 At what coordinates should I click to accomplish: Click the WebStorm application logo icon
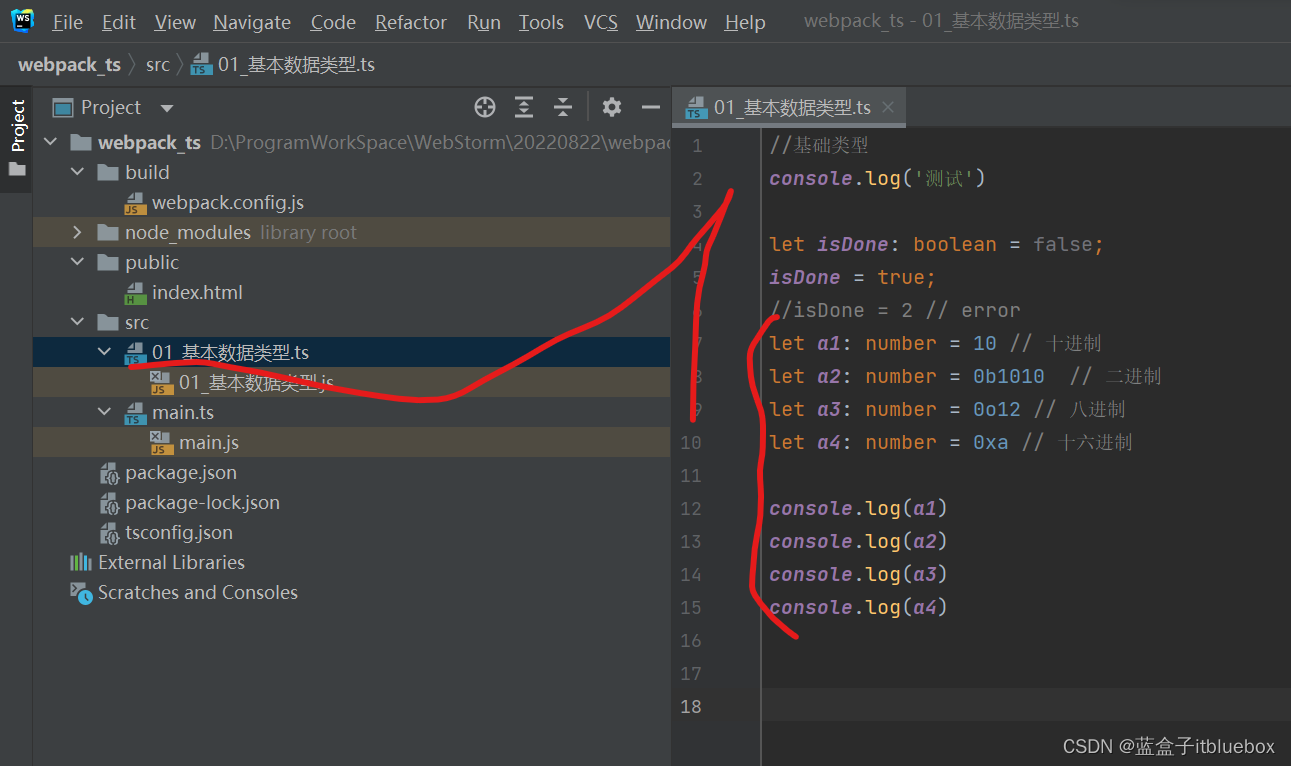[x=22, y=20]
